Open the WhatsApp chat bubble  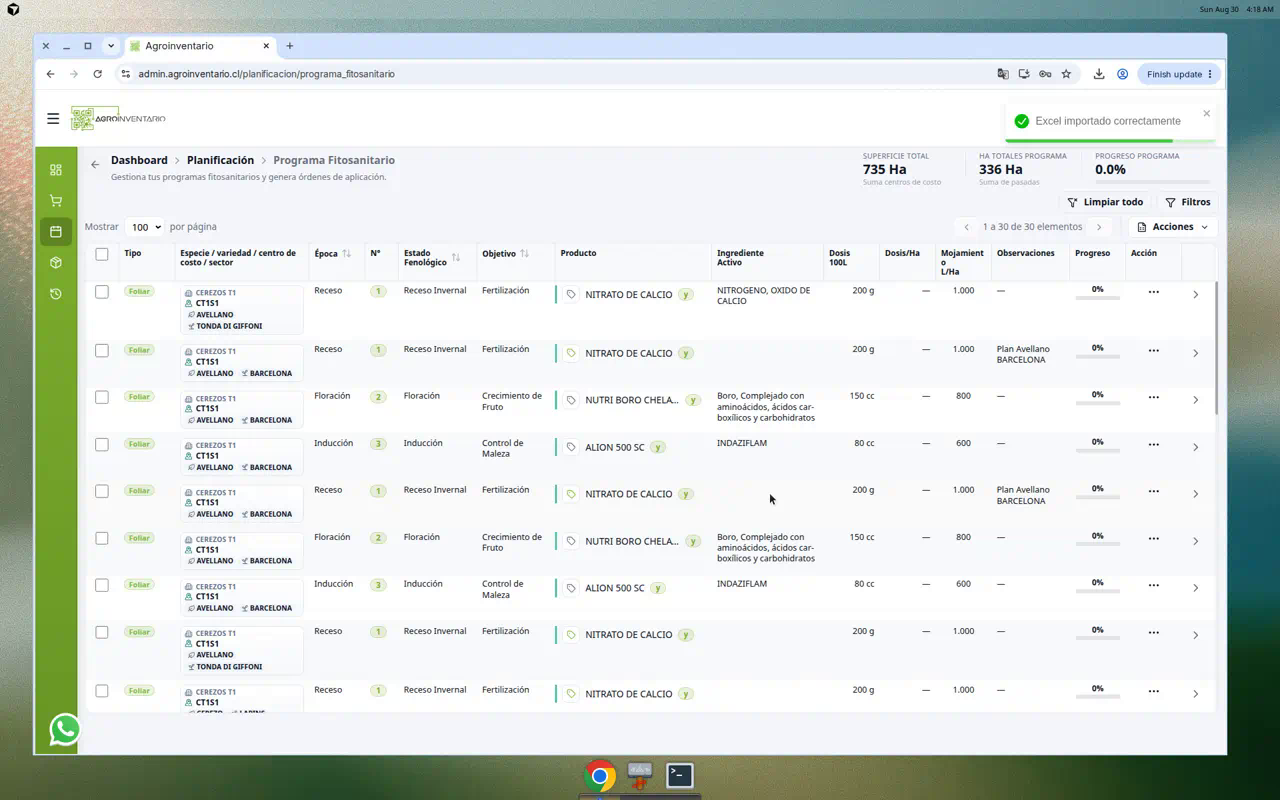click(65, 729)
